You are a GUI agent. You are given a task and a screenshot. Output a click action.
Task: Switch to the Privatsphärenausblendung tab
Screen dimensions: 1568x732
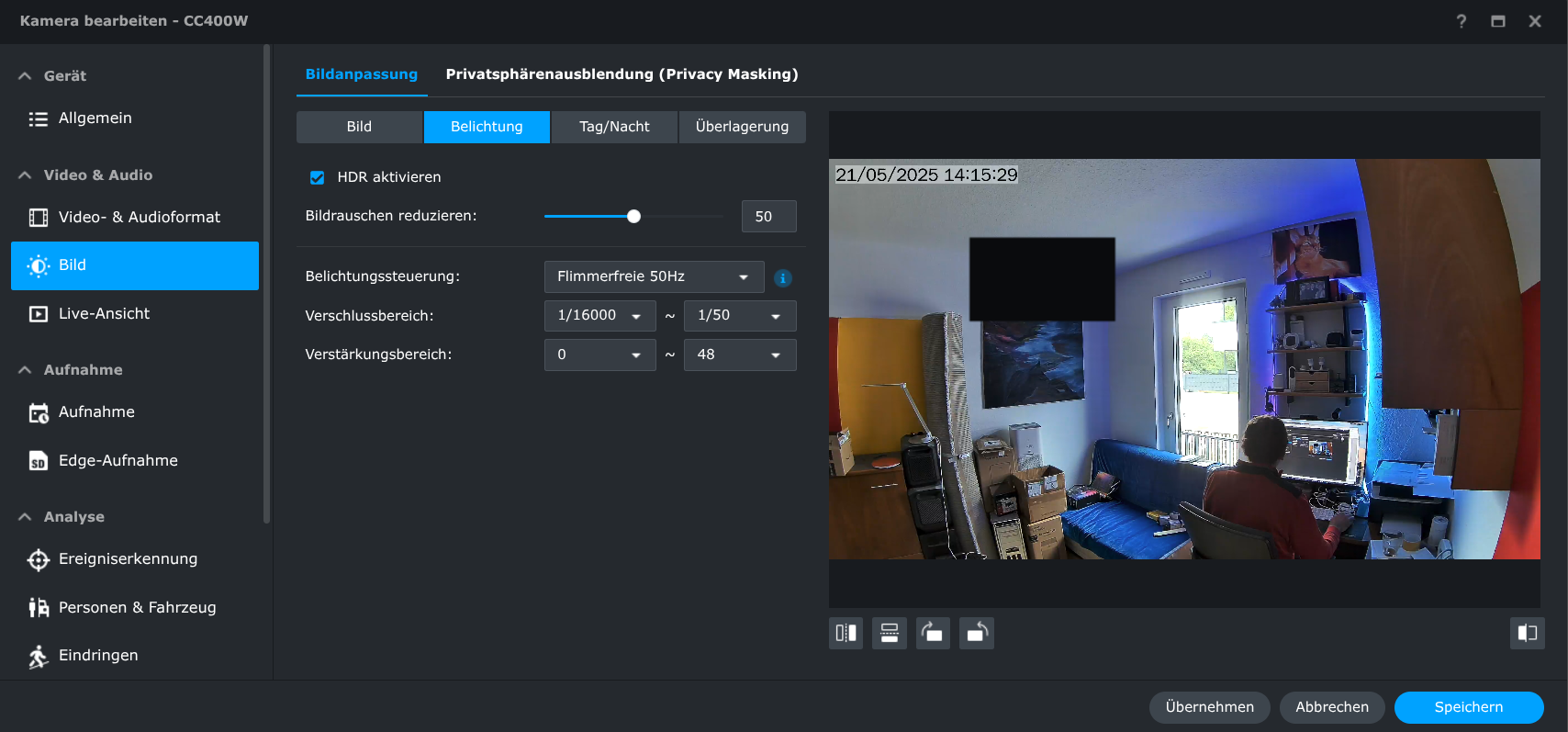tap(622, 74)
